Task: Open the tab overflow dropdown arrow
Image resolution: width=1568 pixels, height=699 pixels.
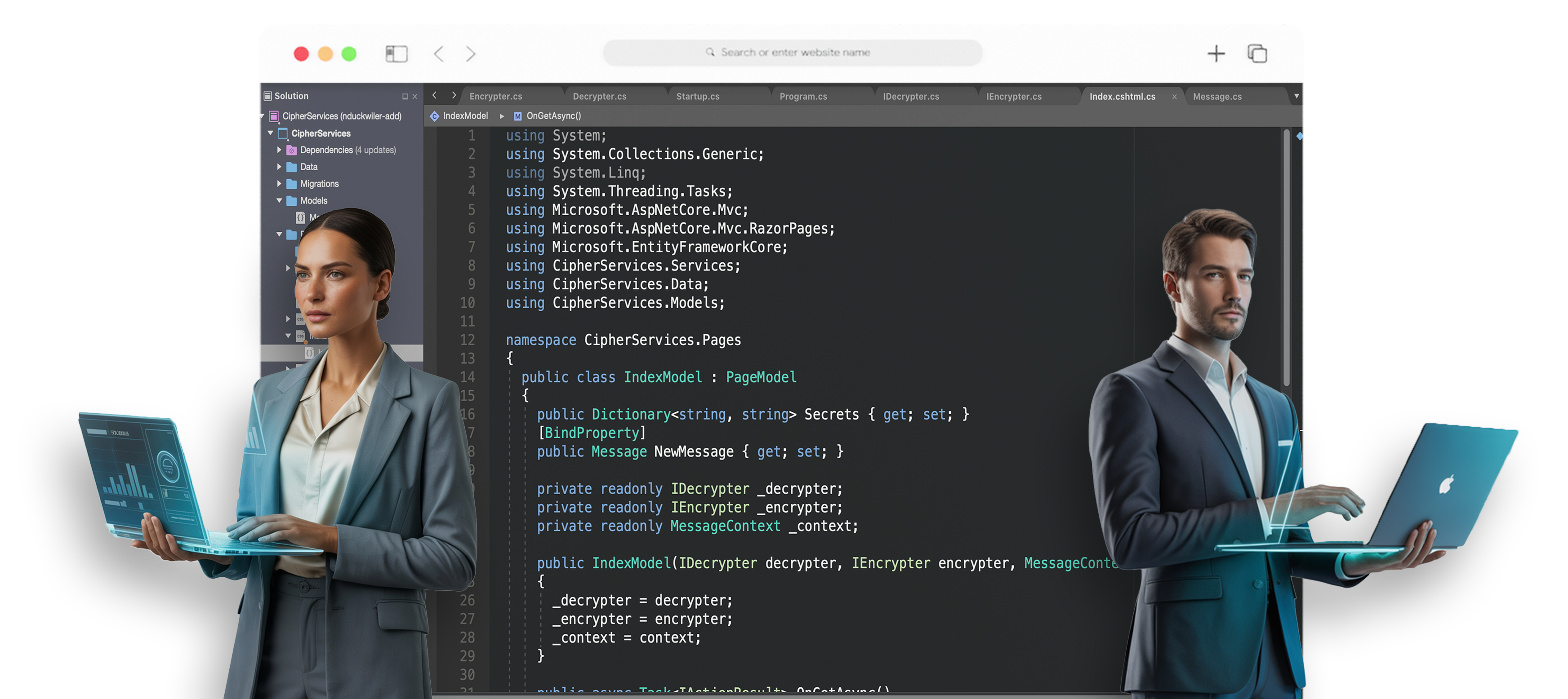Action: pos(1296,96)
